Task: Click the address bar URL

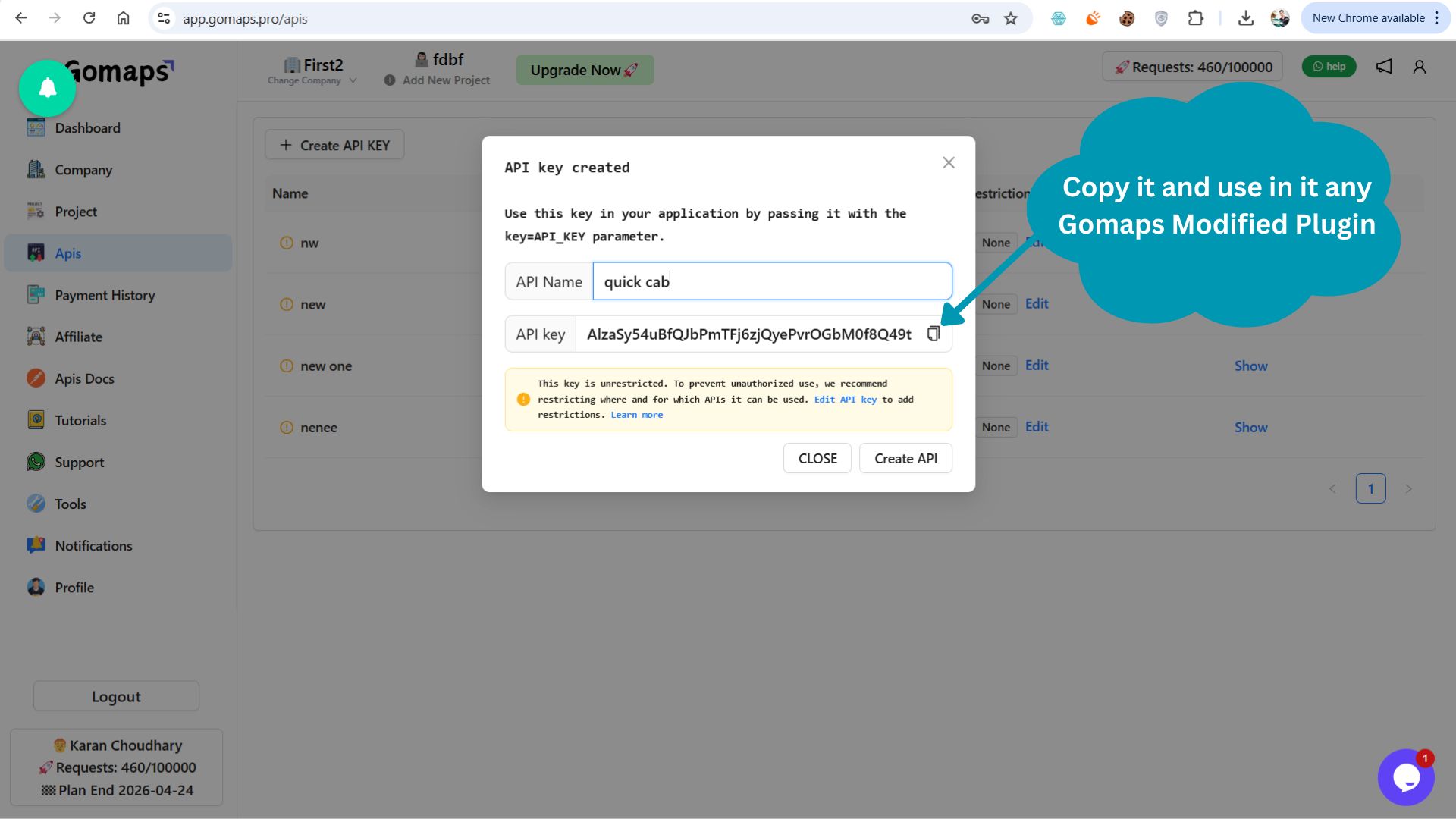Action: (x=245, y=18)
